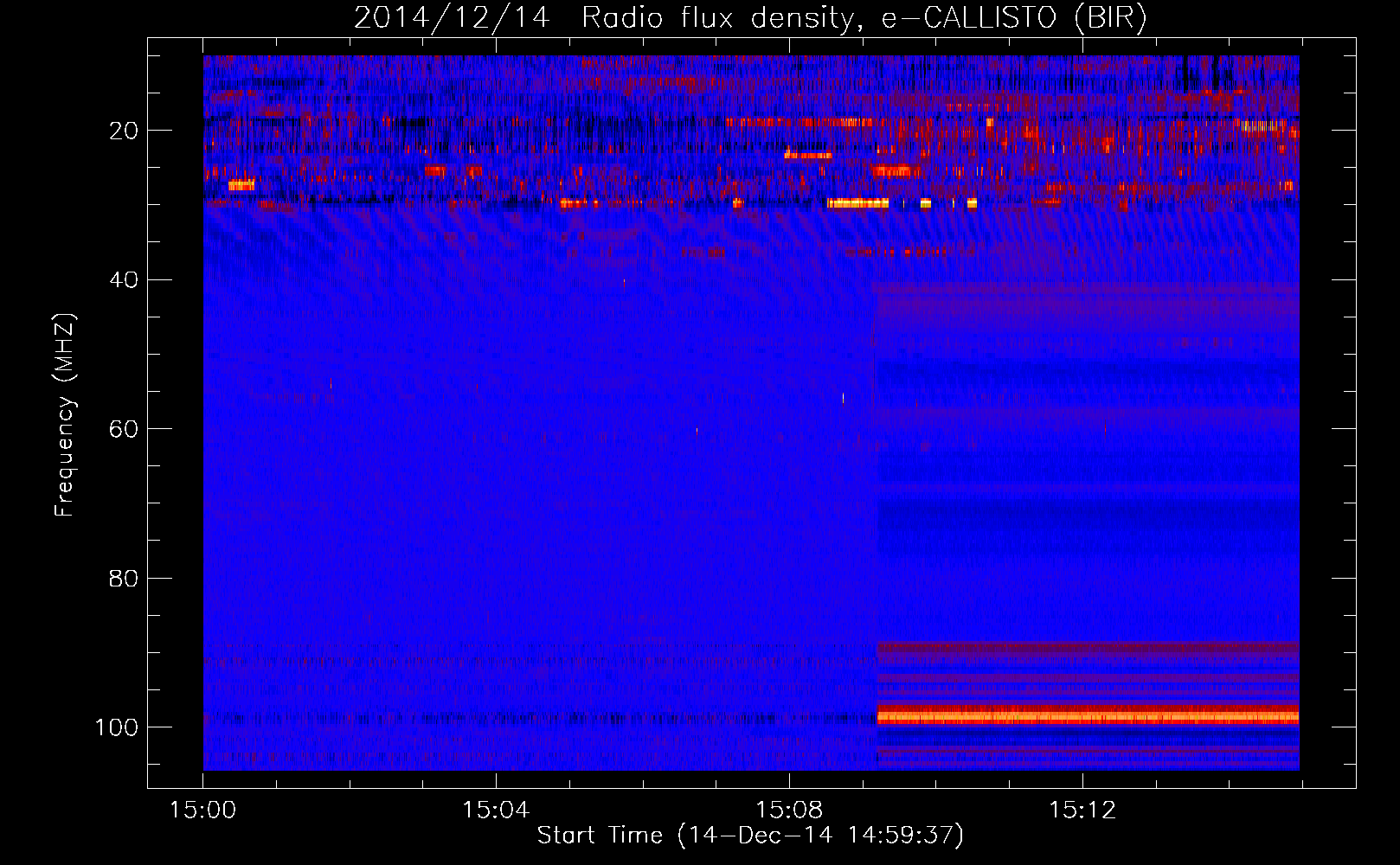This screenshot has height=865, width=1400.
Task: Click the '15:00' time tick label
Action: tap(203, 811)
